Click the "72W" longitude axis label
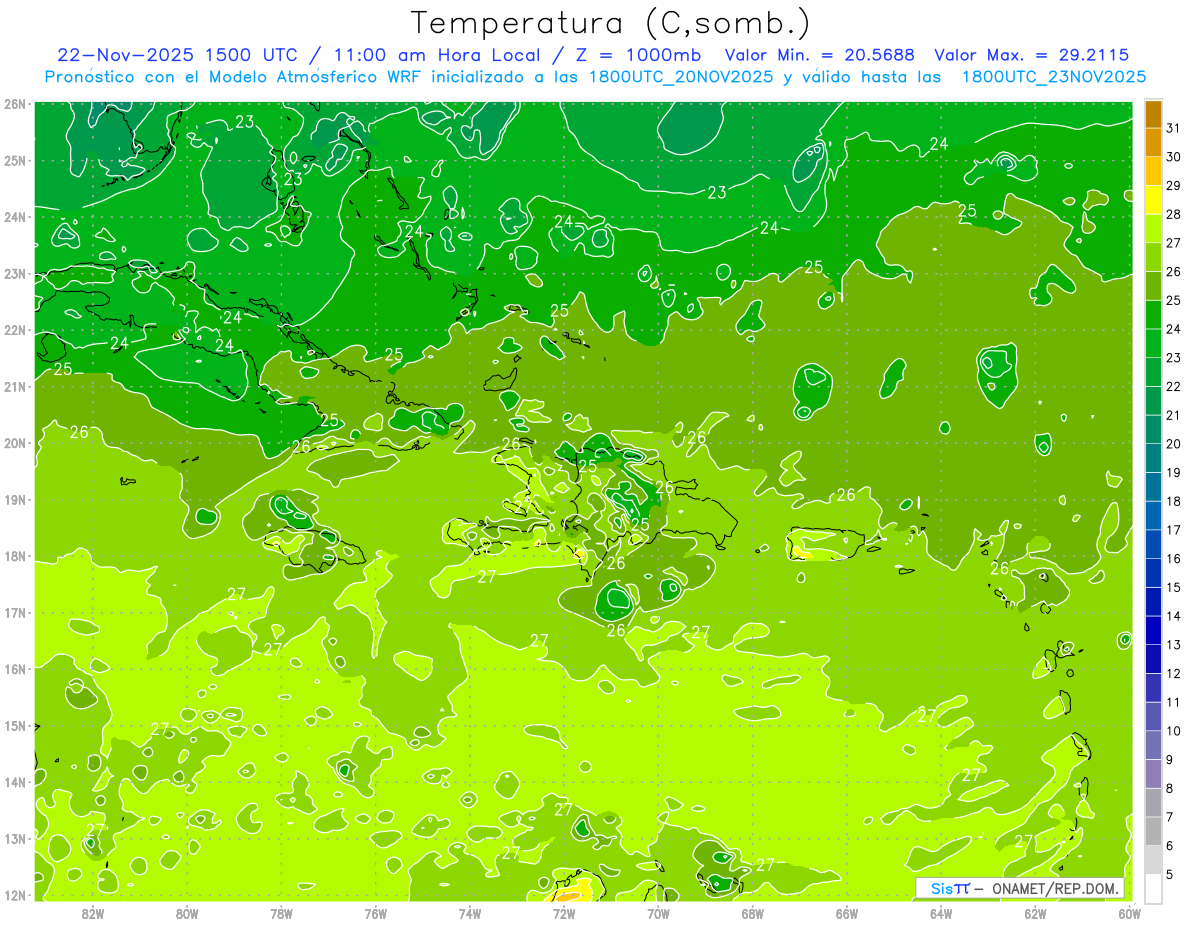 point(564,913)
